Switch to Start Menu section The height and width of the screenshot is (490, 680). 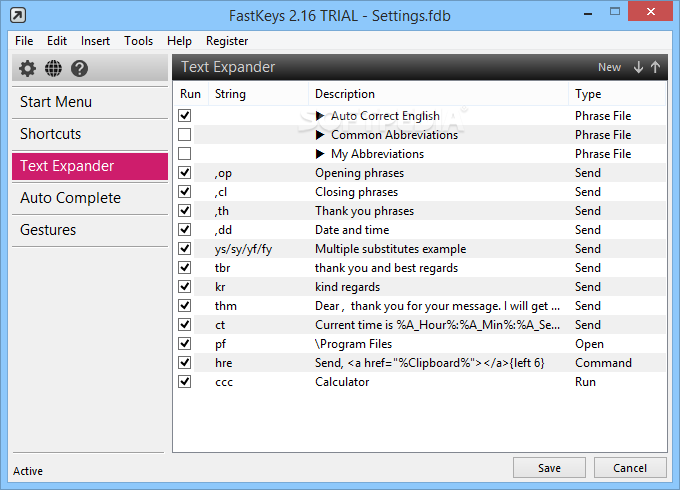point(90,102)
